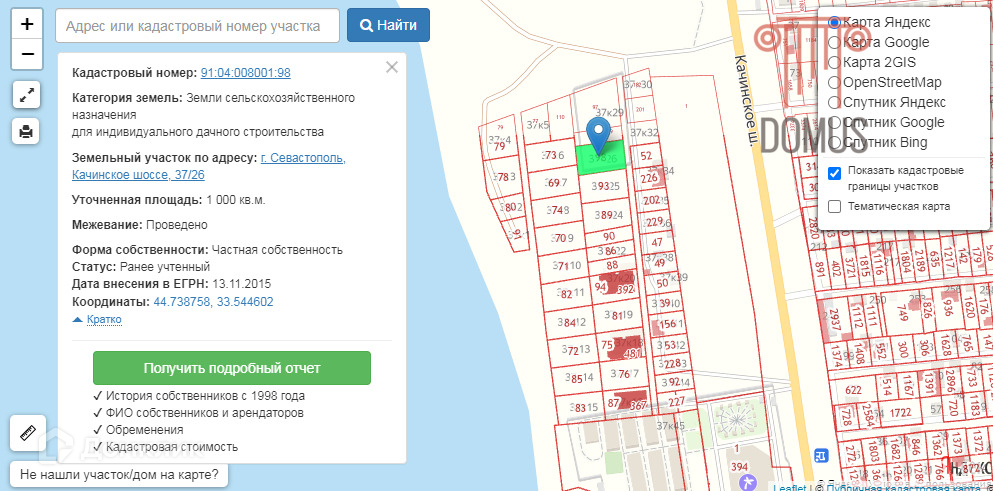This screenshot has width=993, height=491.
Task: Select OpenStreetMap base layer
Action: click(x=834, y=82)
